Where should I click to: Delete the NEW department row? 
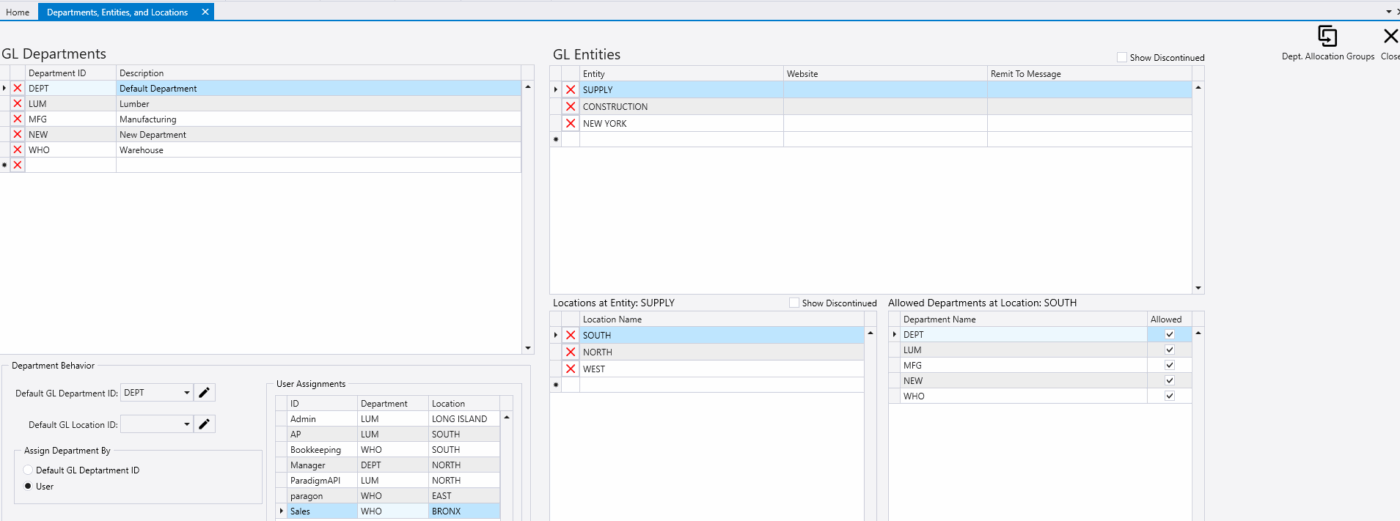coord(17,134)
